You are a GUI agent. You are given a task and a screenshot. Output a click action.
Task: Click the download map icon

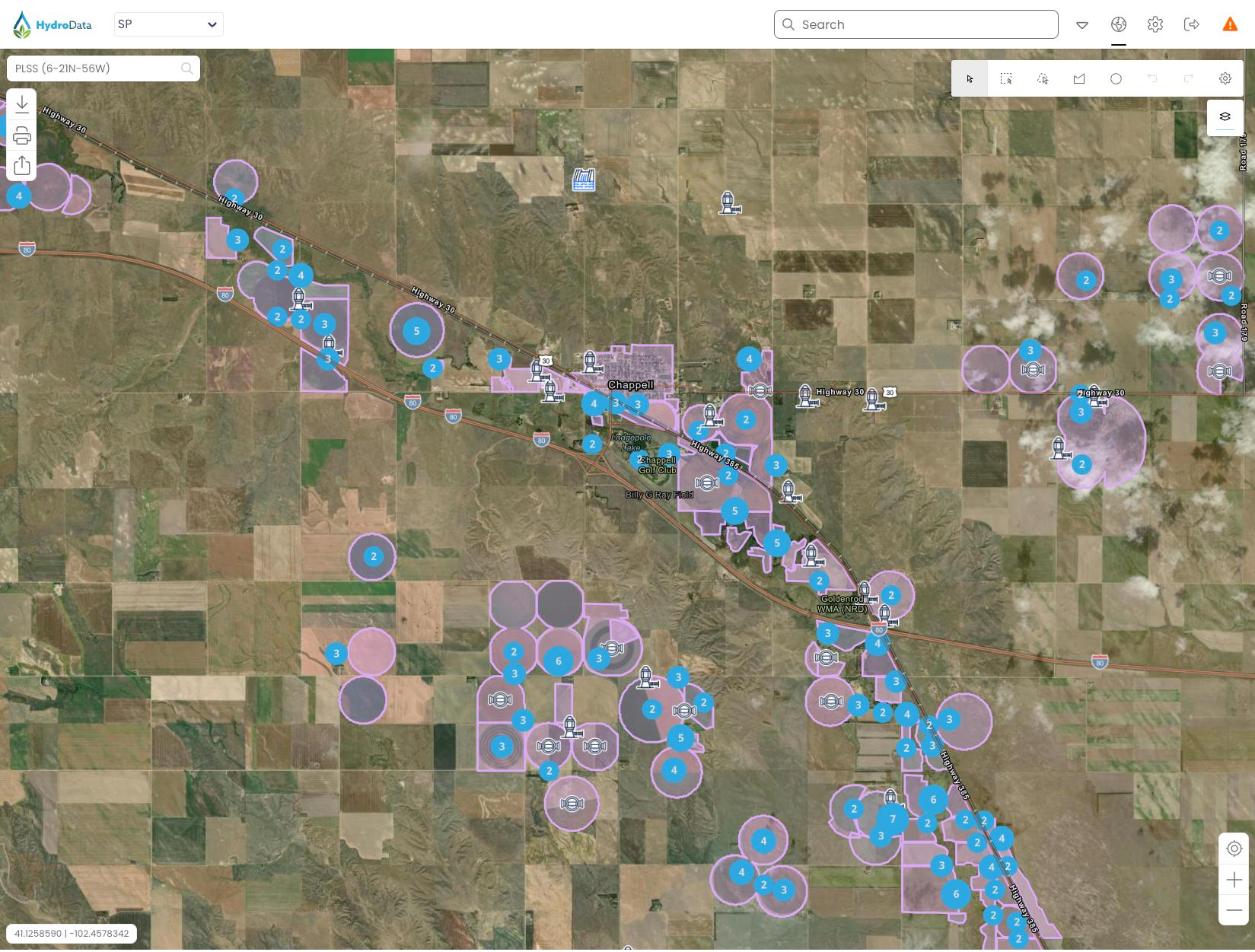pos(22,104)
